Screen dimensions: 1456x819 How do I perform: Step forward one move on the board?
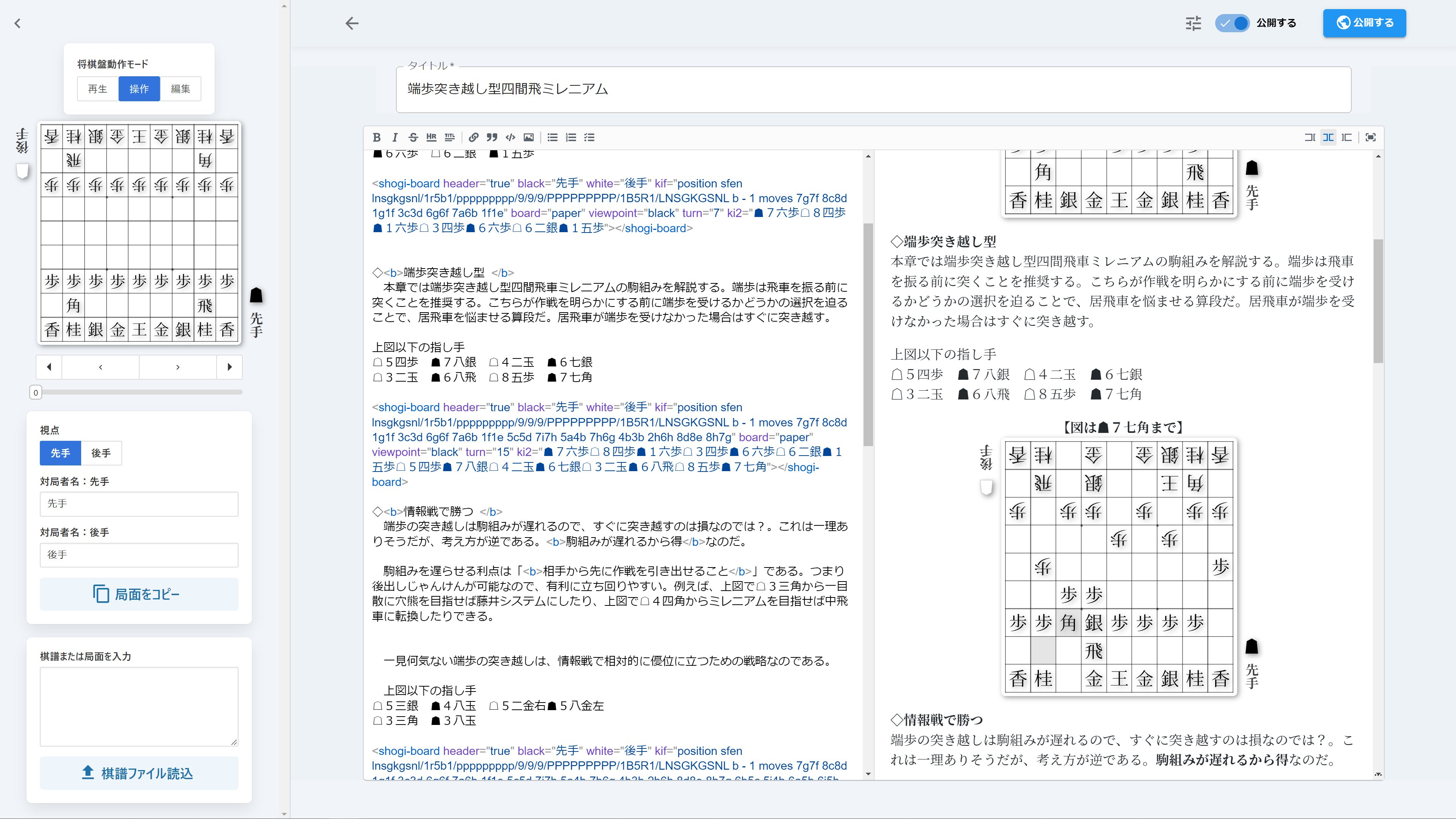coord(177,367)
